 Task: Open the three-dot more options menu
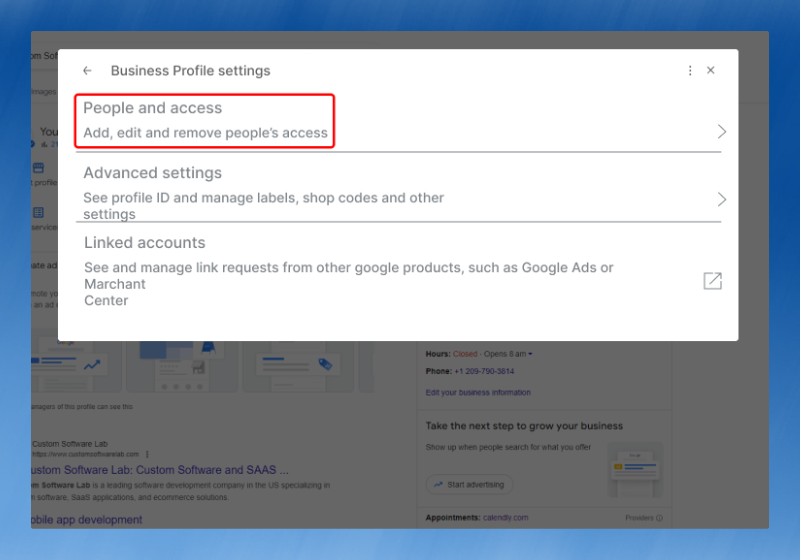point(690,70)
